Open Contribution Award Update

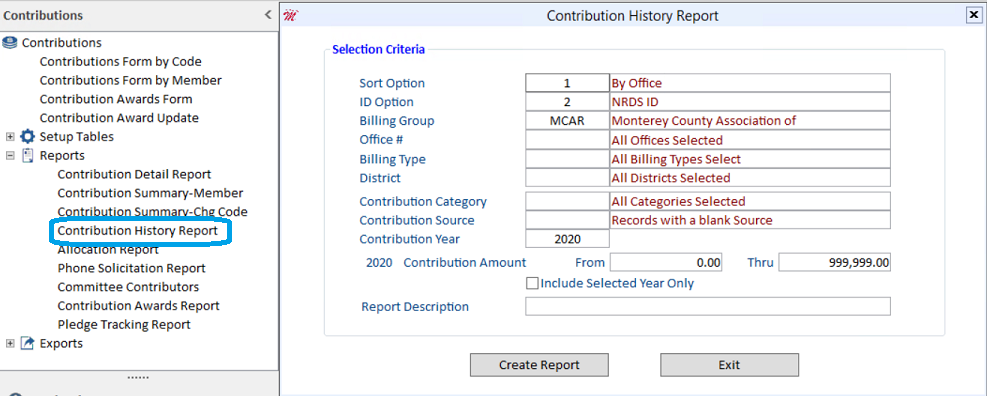pos(119,118)
